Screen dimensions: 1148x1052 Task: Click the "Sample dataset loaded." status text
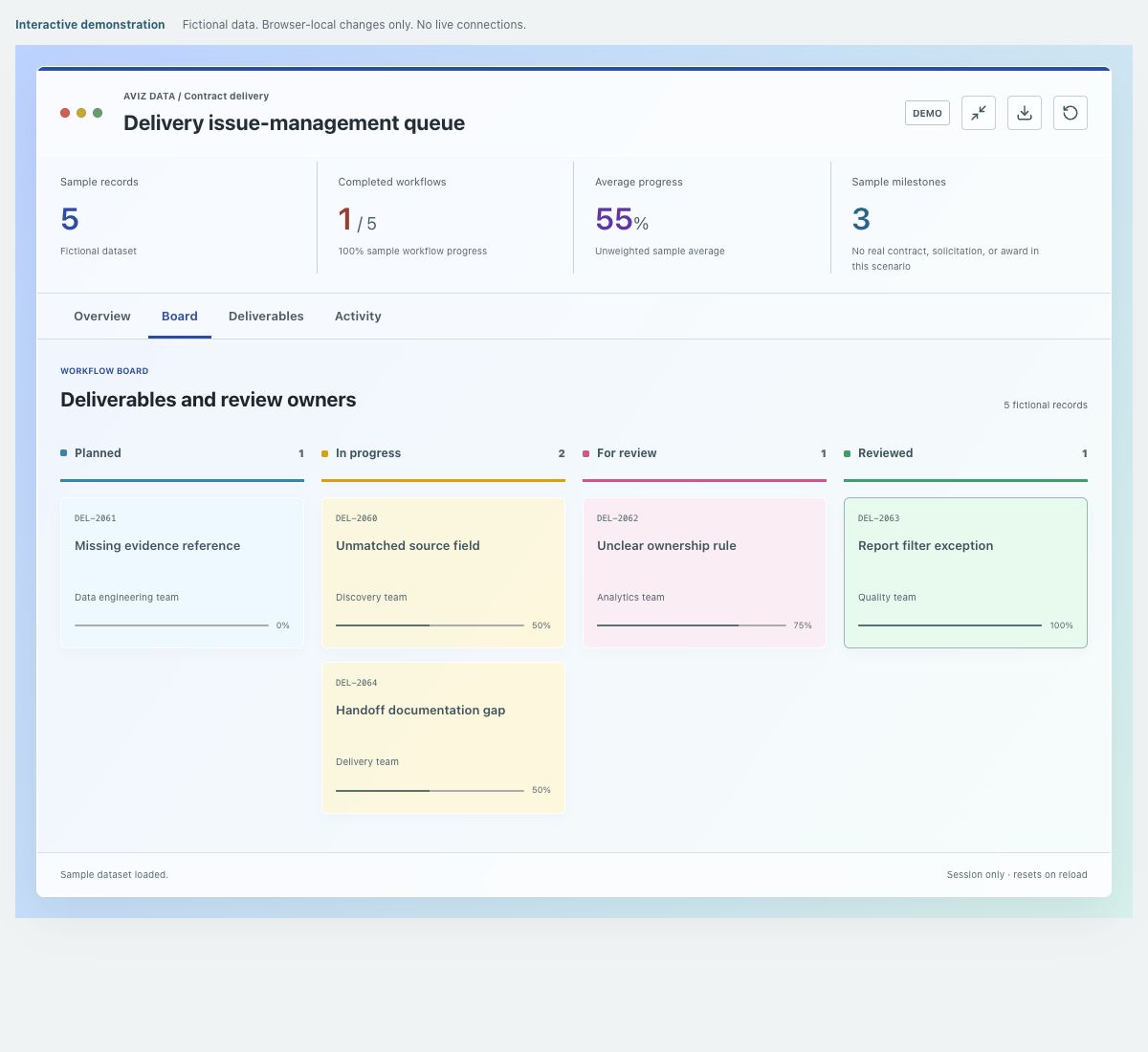point(114,875)
